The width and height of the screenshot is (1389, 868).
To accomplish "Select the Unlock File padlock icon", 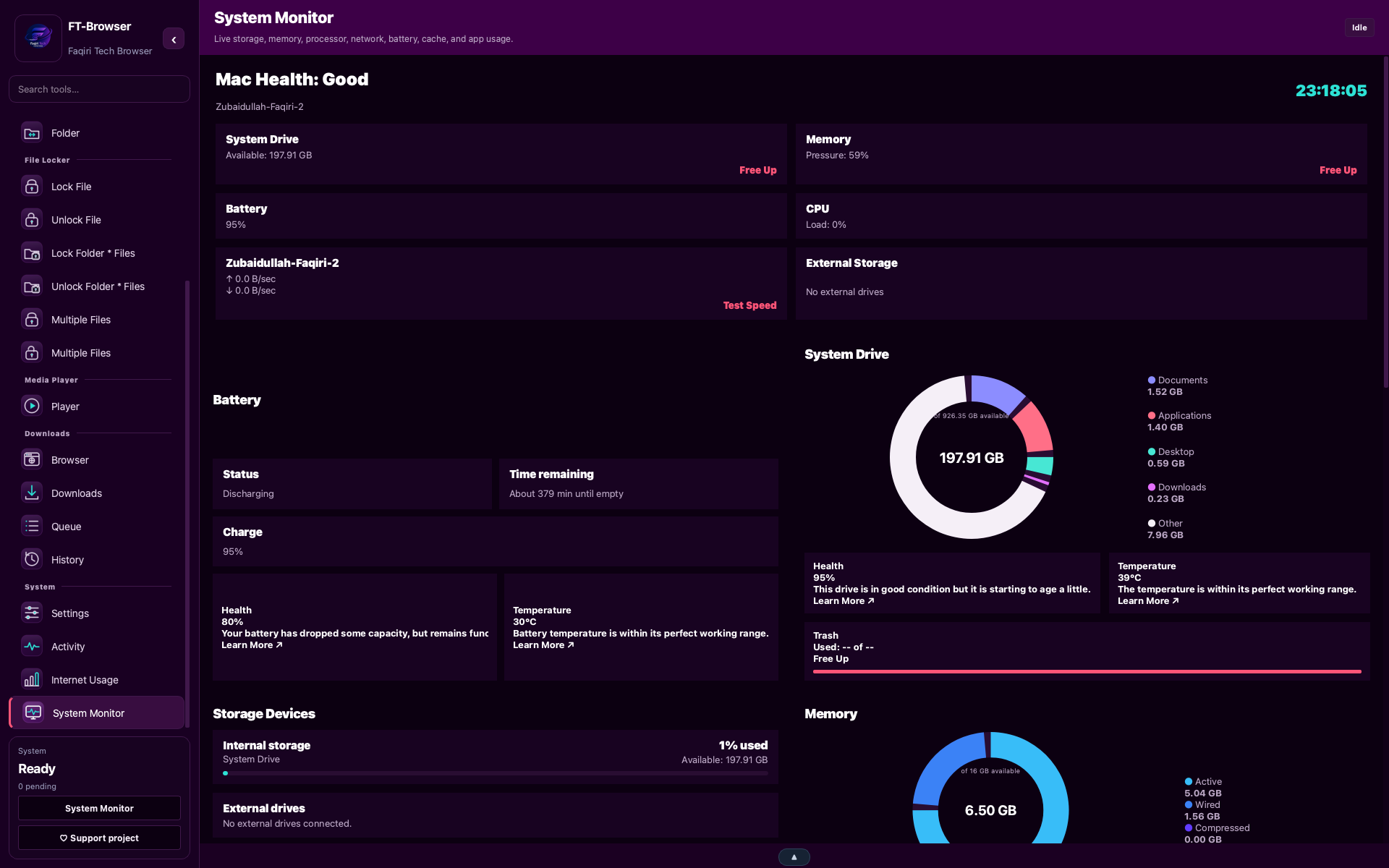I will pyautogui.click(x=32, y=220).
